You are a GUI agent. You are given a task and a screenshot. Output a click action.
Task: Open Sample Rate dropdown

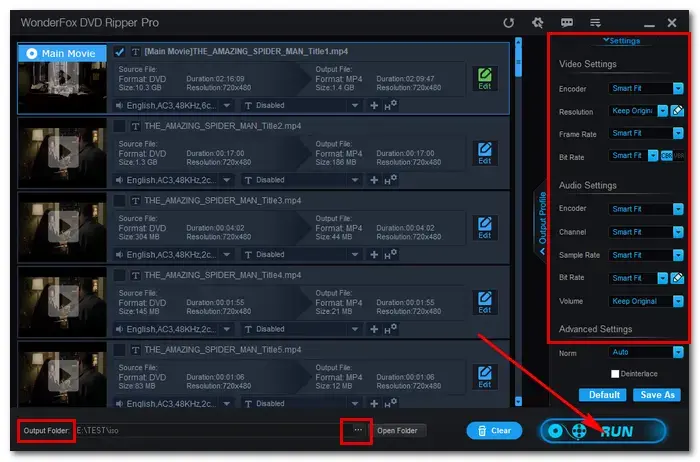click(678, 255)
